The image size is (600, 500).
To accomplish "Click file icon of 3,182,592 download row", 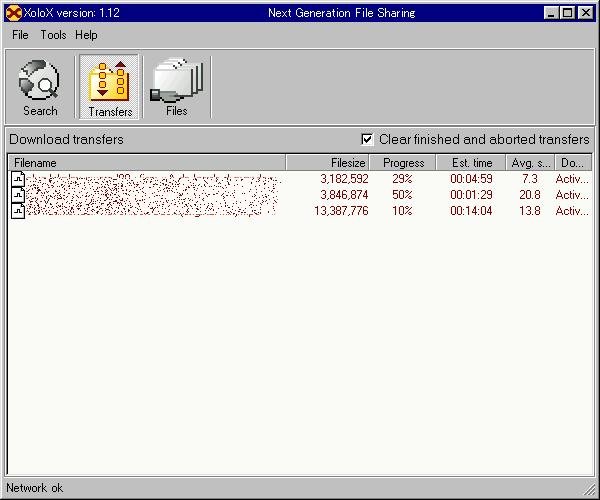I will 18,179.
